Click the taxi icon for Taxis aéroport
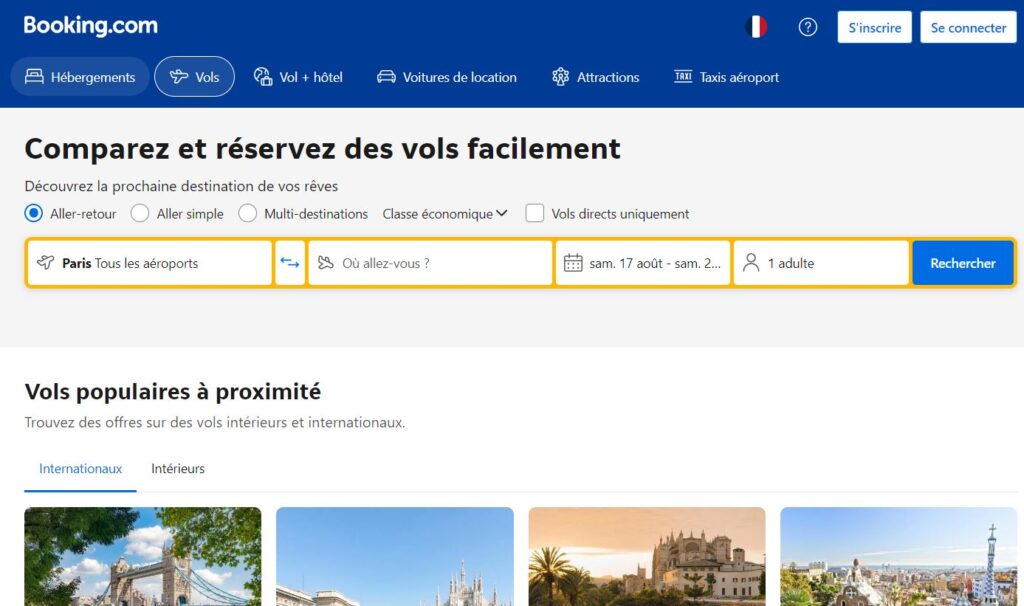 683,77
